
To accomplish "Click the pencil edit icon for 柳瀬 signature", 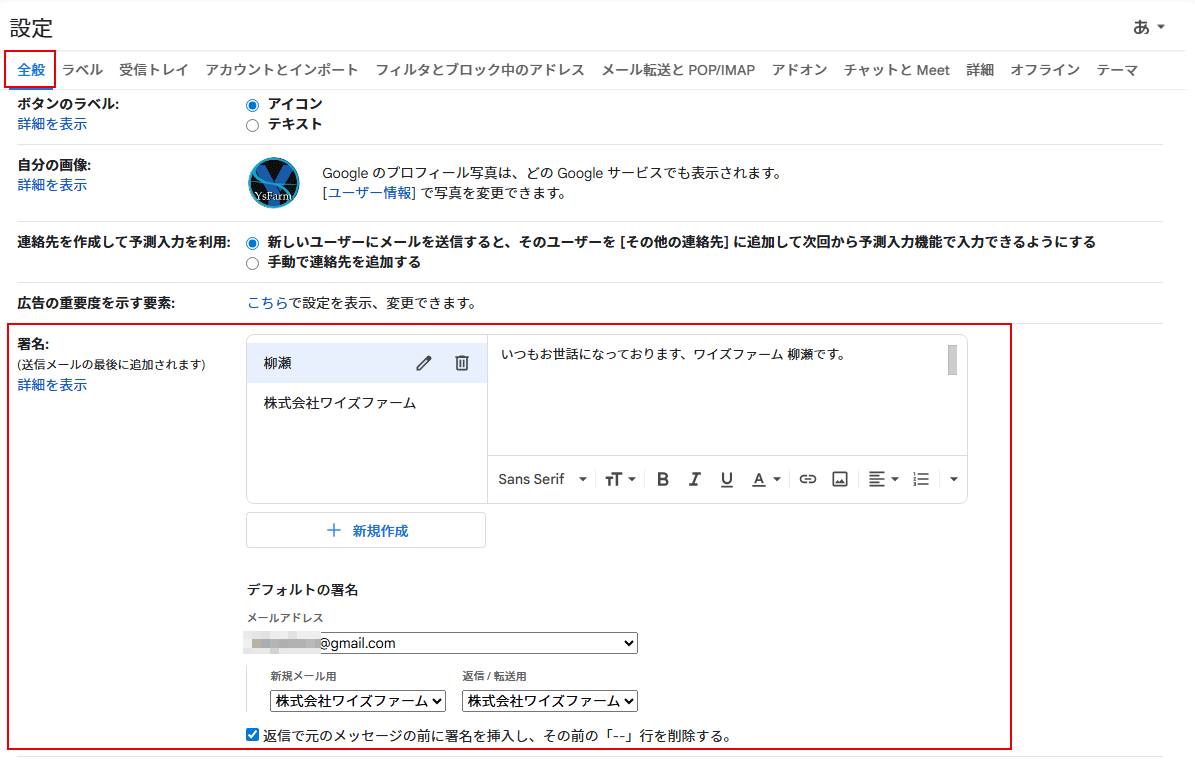I will point(424,364).
